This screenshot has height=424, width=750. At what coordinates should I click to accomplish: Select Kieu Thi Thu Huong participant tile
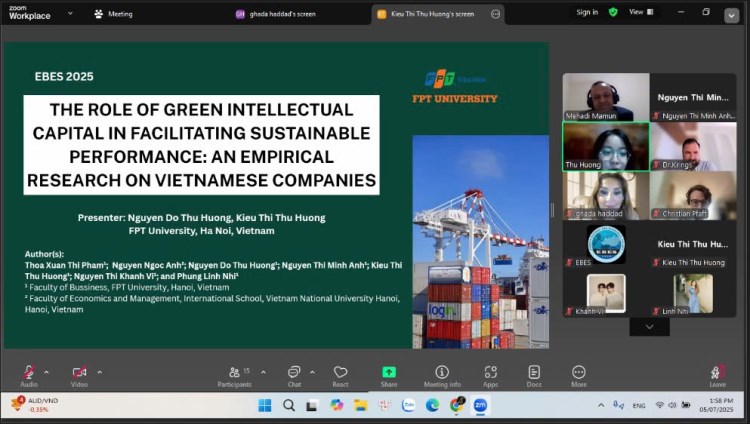pos(693,245)
